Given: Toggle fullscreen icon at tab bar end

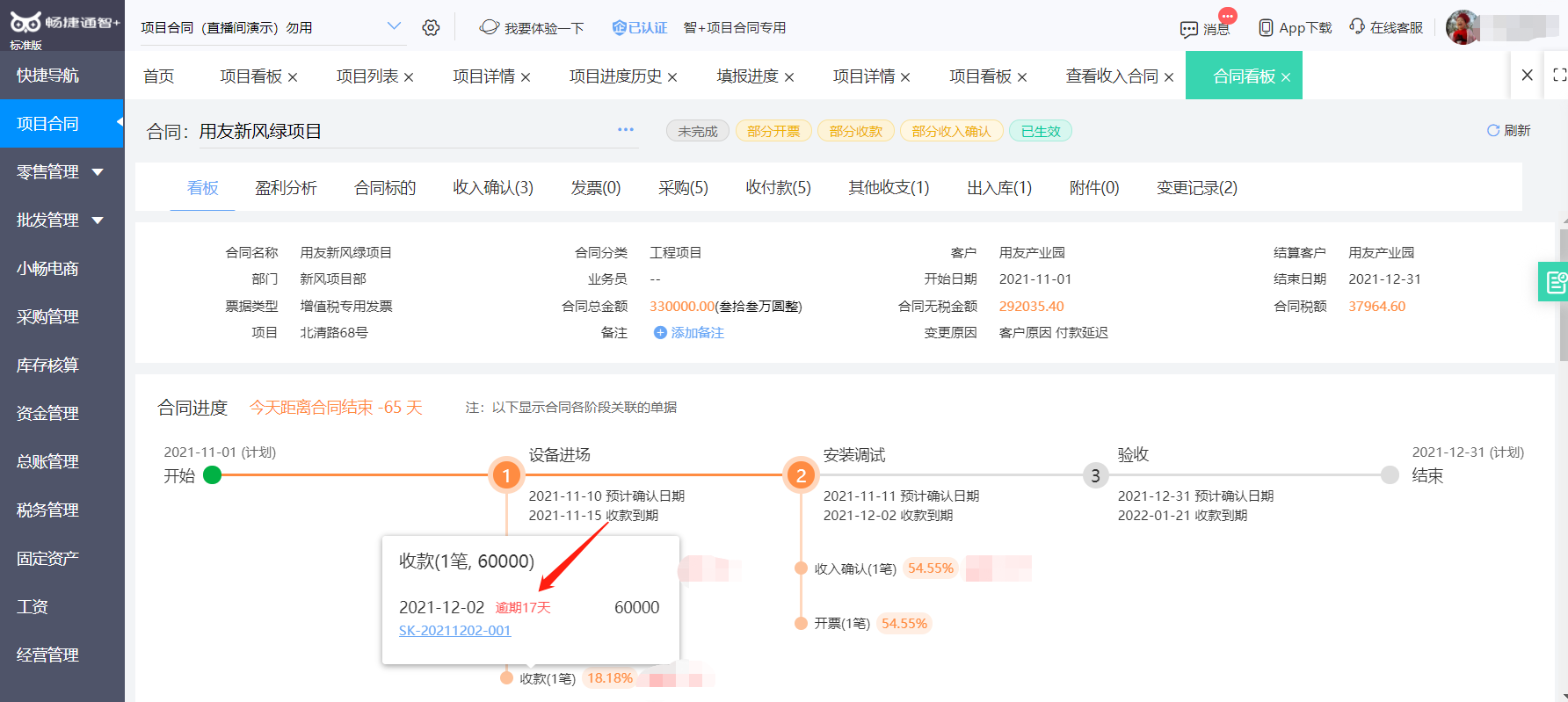Looking at the screenshot, I should tap(1559, 75).
